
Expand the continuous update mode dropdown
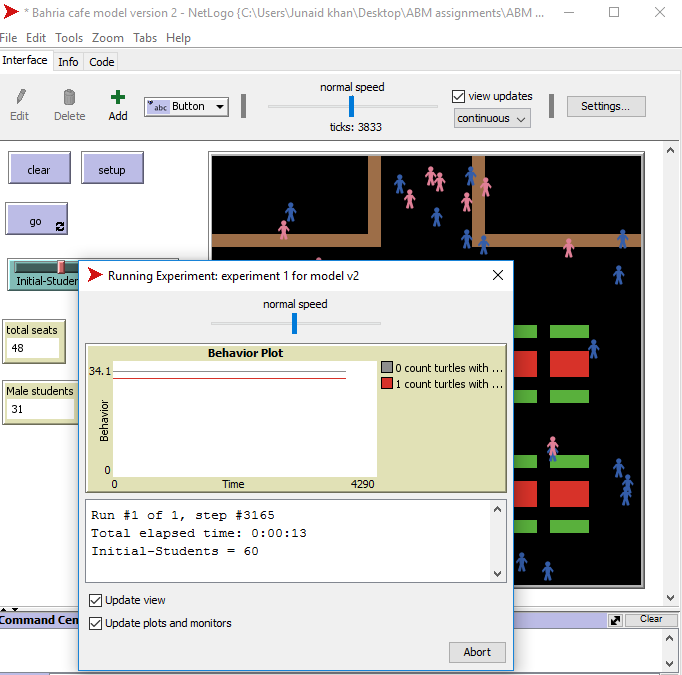coord(492,118)
